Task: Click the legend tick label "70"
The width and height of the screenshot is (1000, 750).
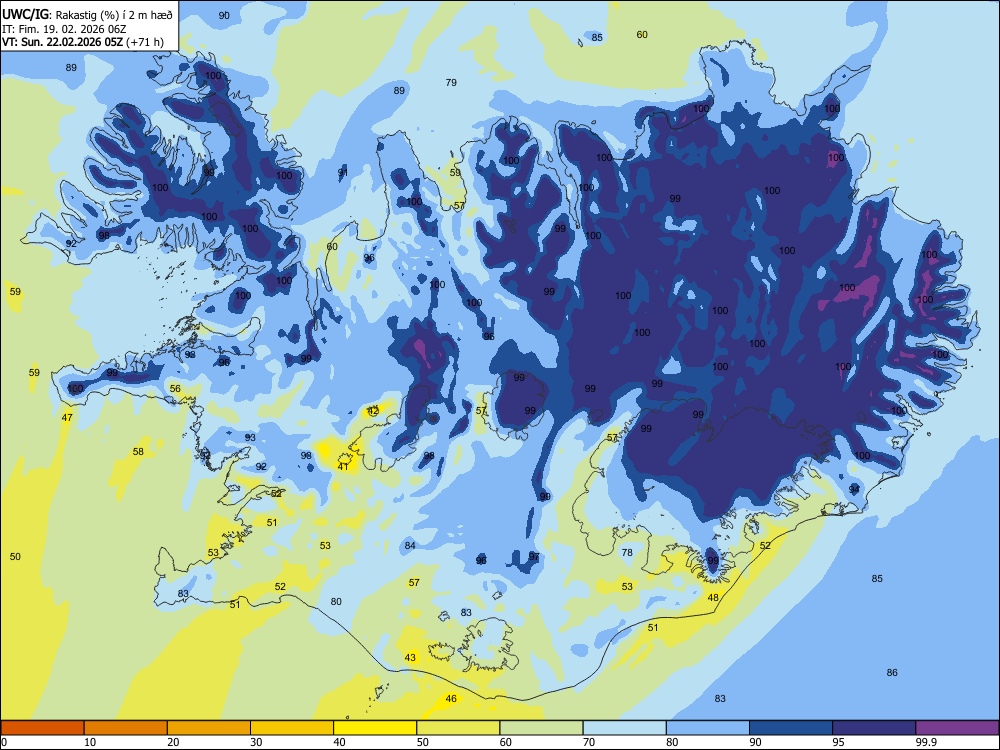Action: [589, 742]
